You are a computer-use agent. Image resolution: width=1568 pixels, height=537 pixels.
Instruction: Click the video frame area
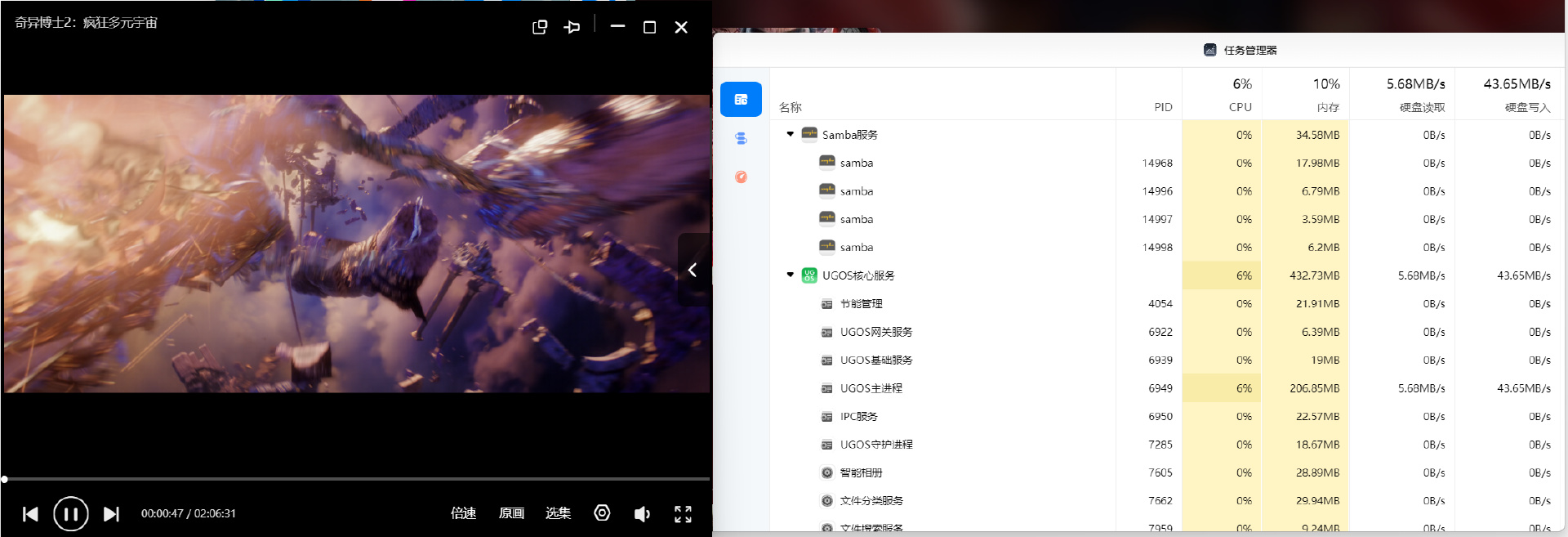[x=356, y=244]
